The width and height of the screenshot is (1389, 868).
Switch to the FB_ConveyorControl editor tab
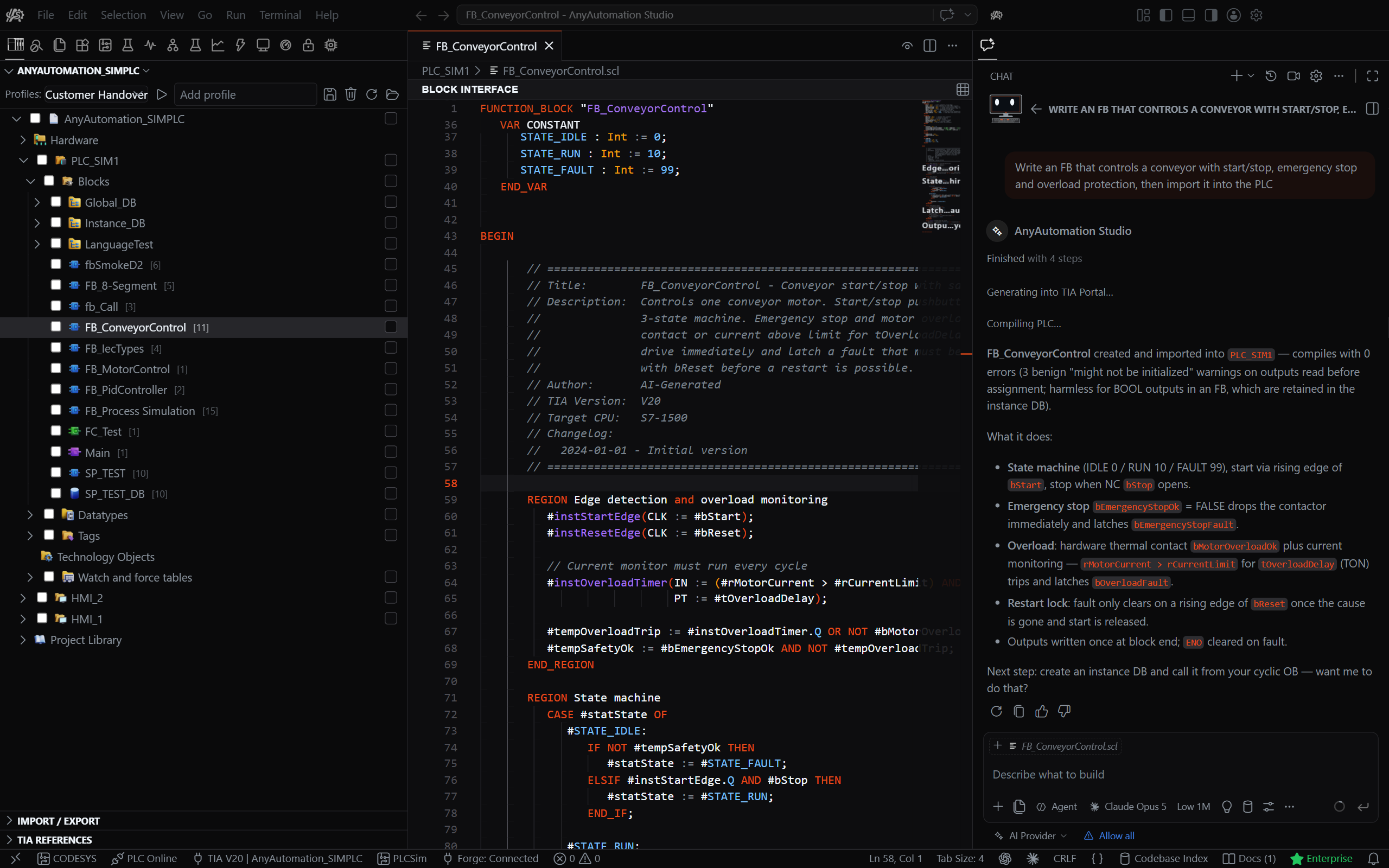pos(486,46)
